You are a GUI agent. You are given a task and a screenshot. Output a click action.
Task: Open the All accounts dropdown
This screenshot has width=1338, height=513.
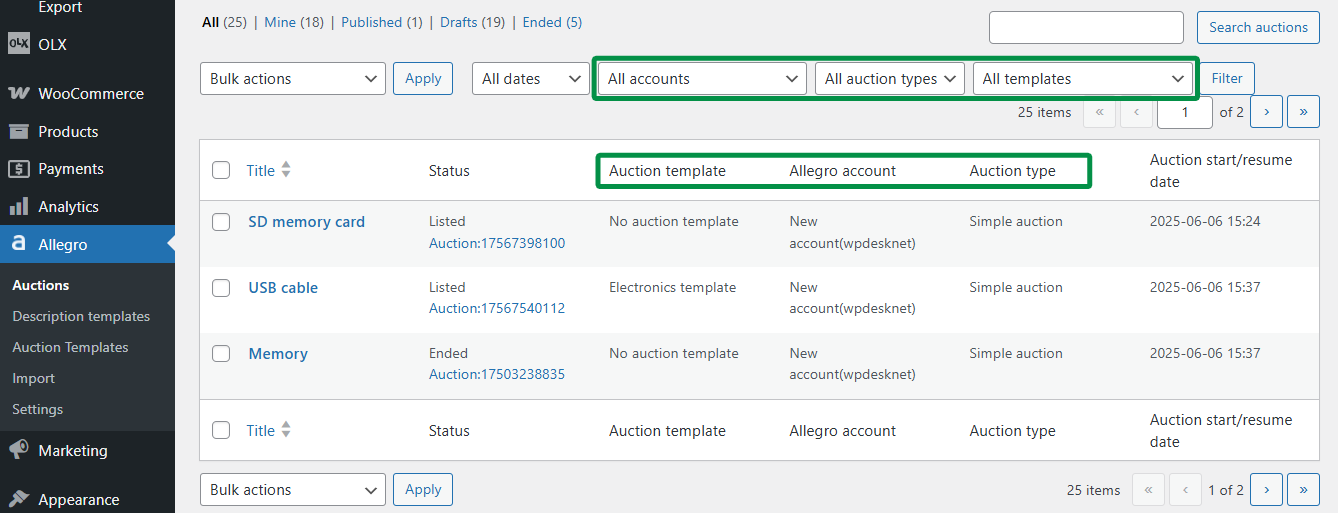[702, 78]
